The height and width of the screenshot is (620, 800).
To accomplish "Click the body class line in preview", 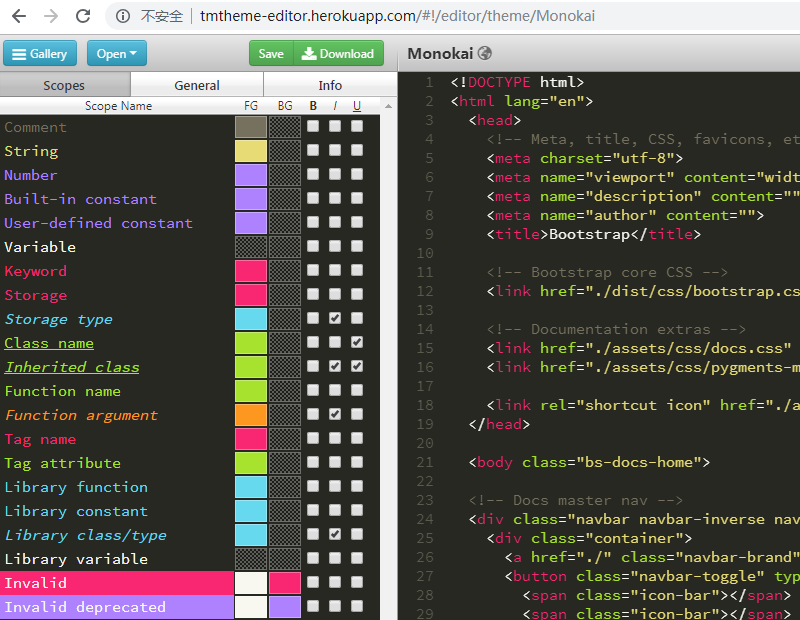I will [x=589, y=462].
